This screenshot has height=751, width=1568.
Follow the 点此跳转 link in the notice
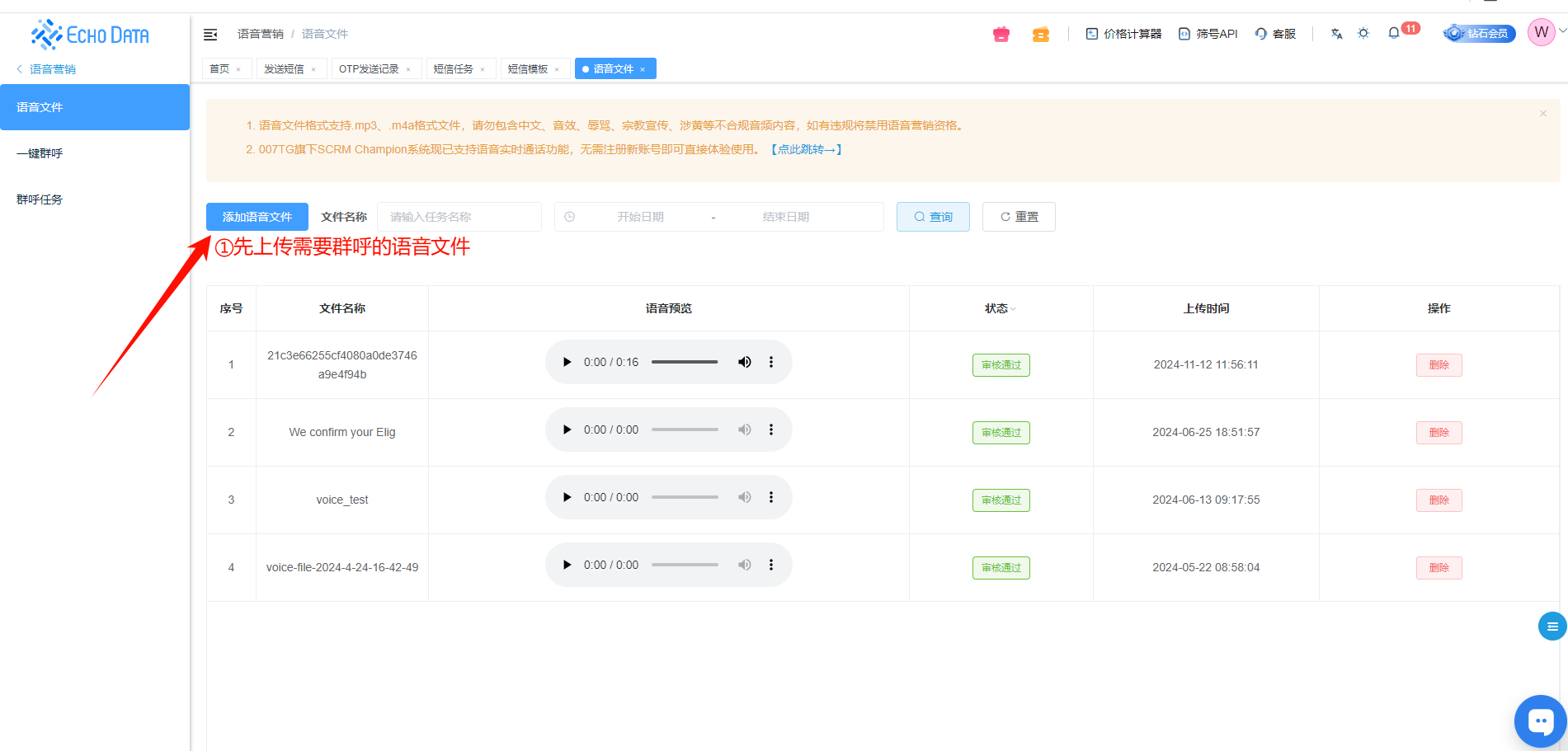pos(806,149)
